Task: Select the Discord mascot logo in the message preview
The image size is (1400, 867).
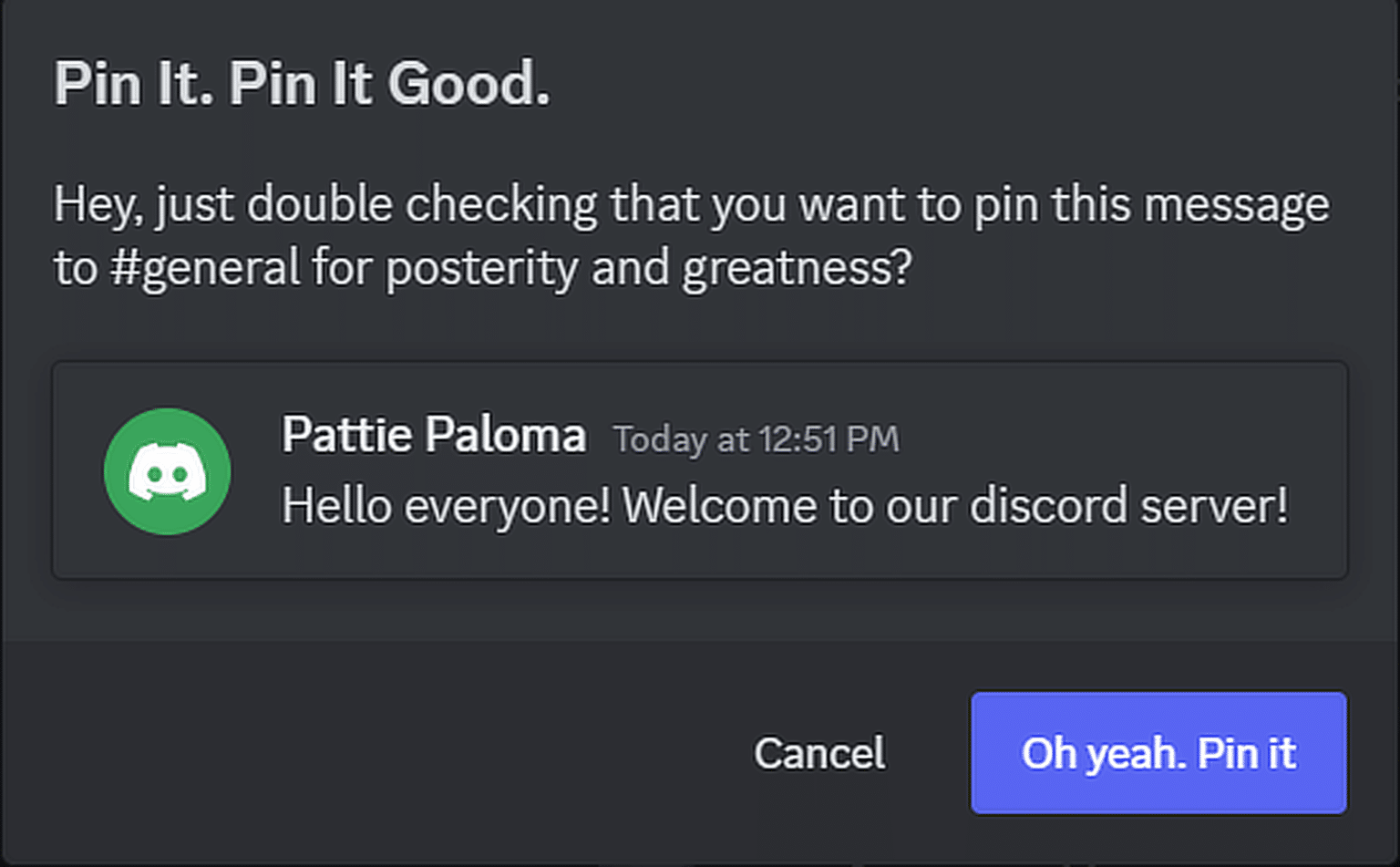Action: point(168,470)
